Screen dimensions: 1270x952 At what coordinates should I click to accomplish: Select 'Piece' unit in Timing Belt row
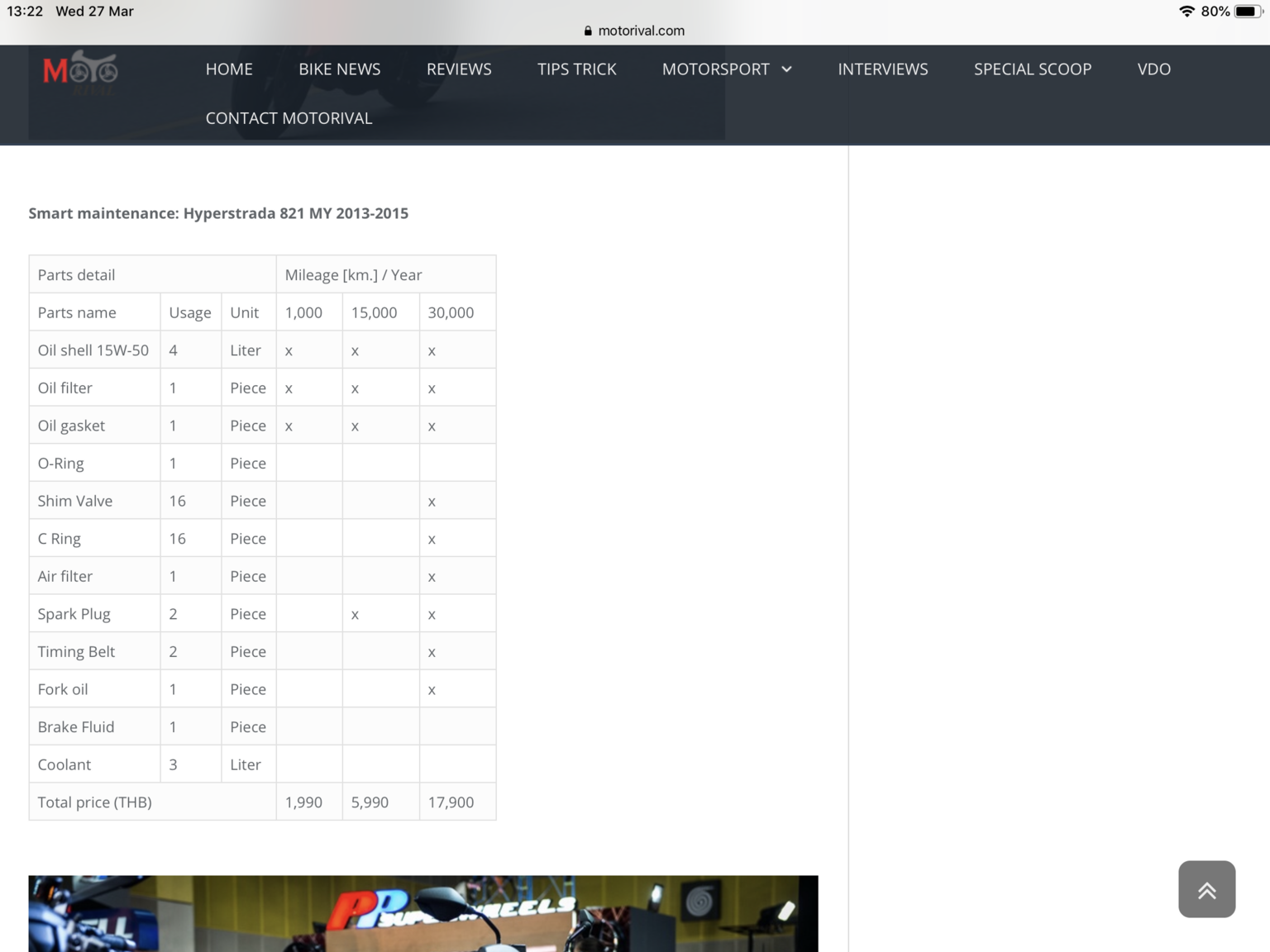249,651
